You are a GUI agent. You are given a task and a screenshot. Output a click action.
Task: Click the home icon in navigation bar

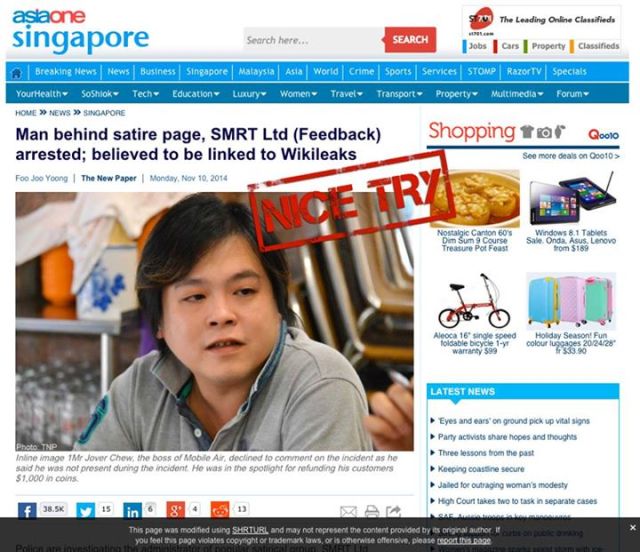(x=16, y=73)
